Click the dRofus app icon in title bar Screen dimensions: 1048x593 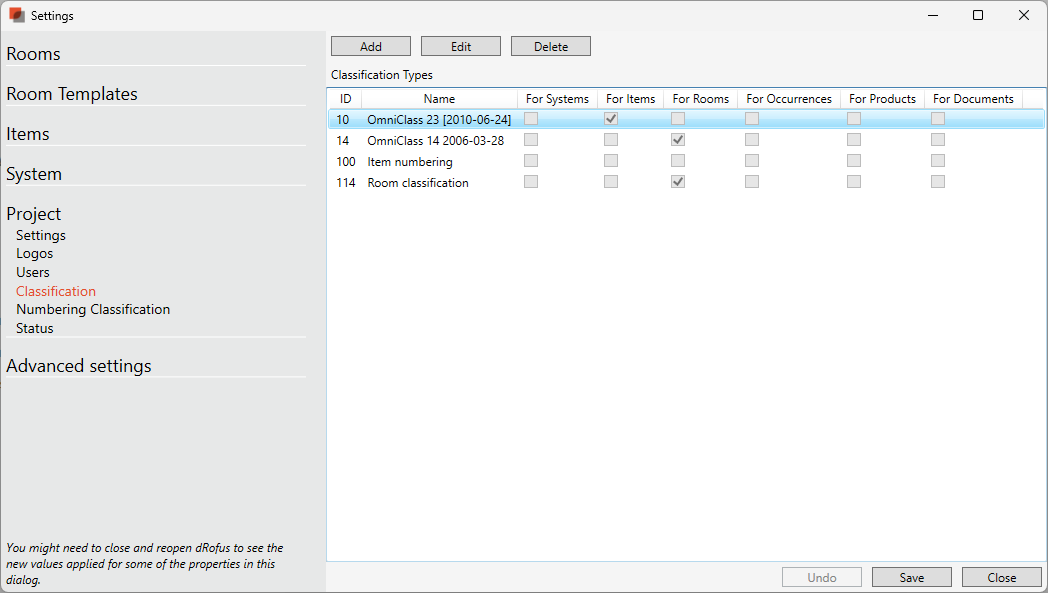pos(16,15)
